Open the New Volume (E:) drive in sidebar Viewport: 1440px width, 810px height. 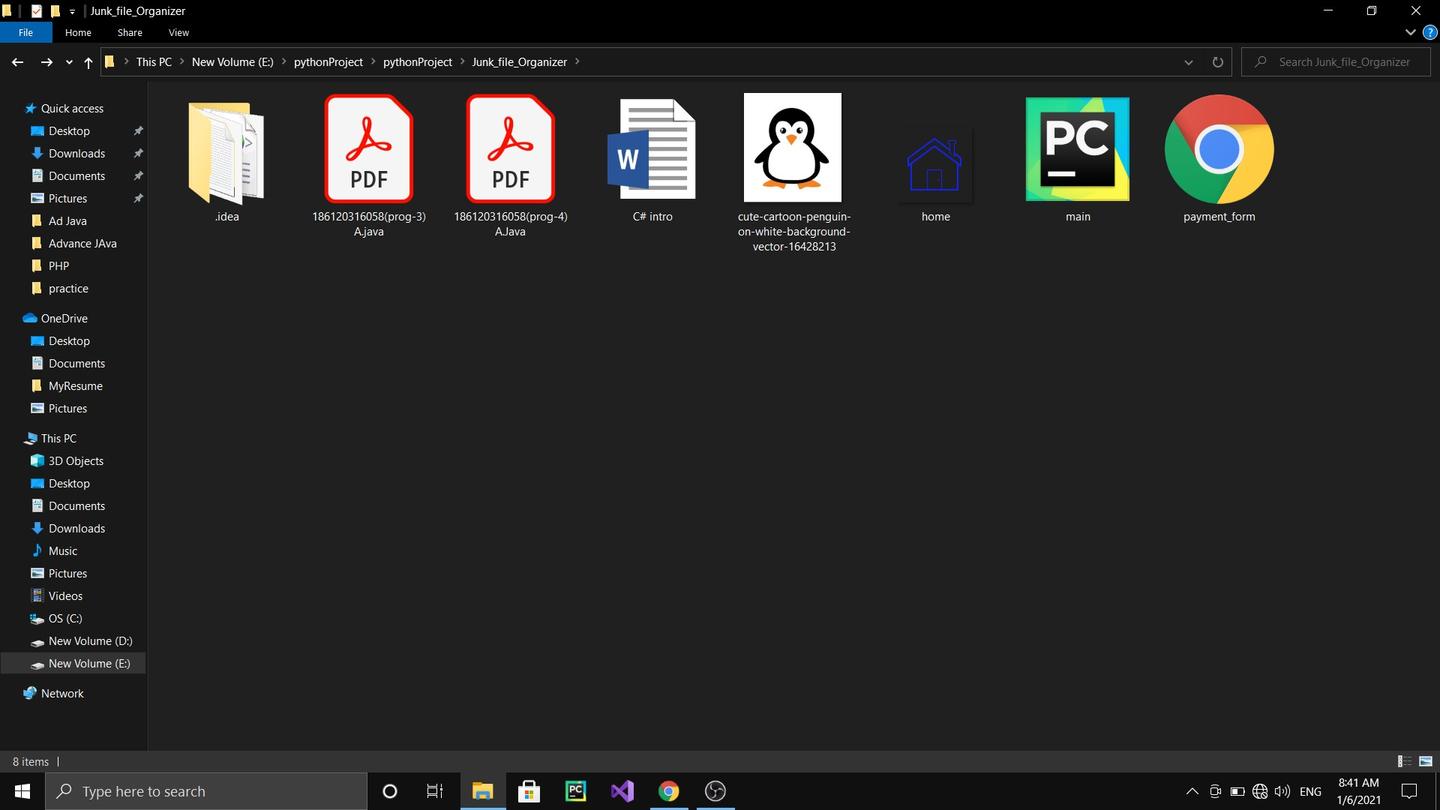tap(89, 663)
